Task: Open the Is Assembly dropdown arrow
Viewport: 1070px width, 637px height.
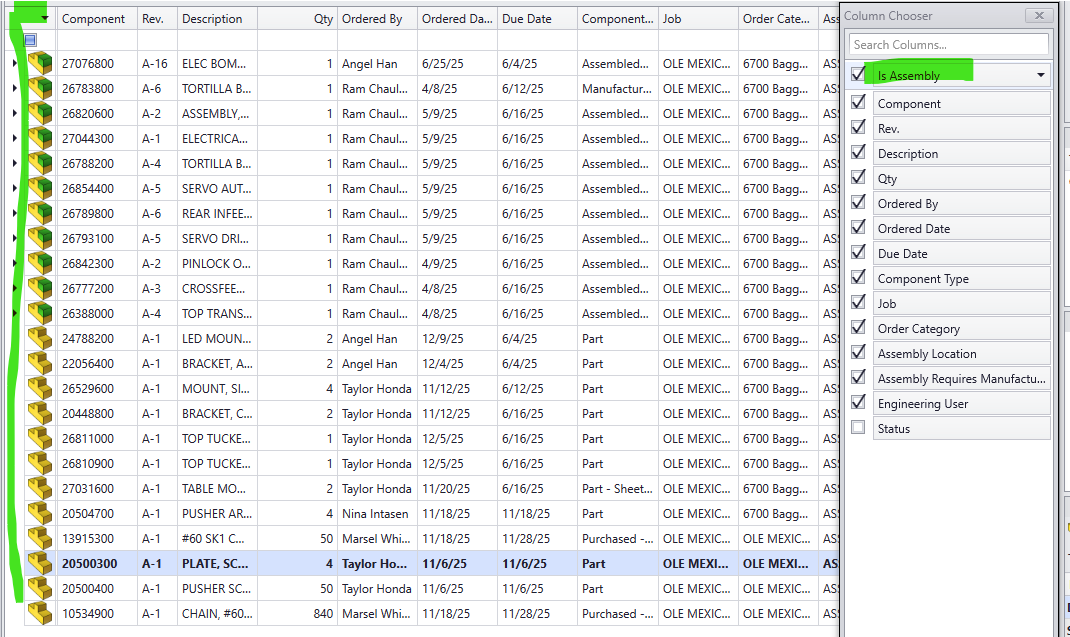Action: (1040, 76)
